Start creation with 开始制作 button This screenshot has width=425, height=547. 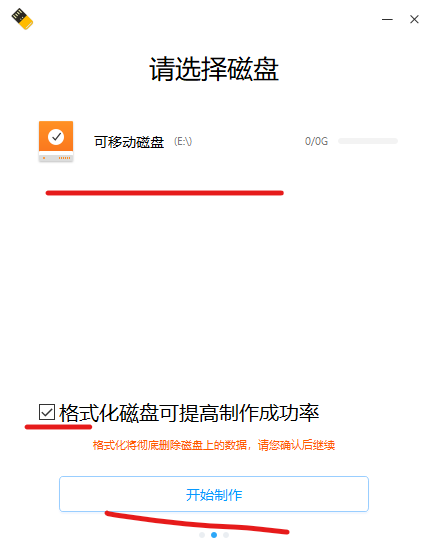pos(214,494)
